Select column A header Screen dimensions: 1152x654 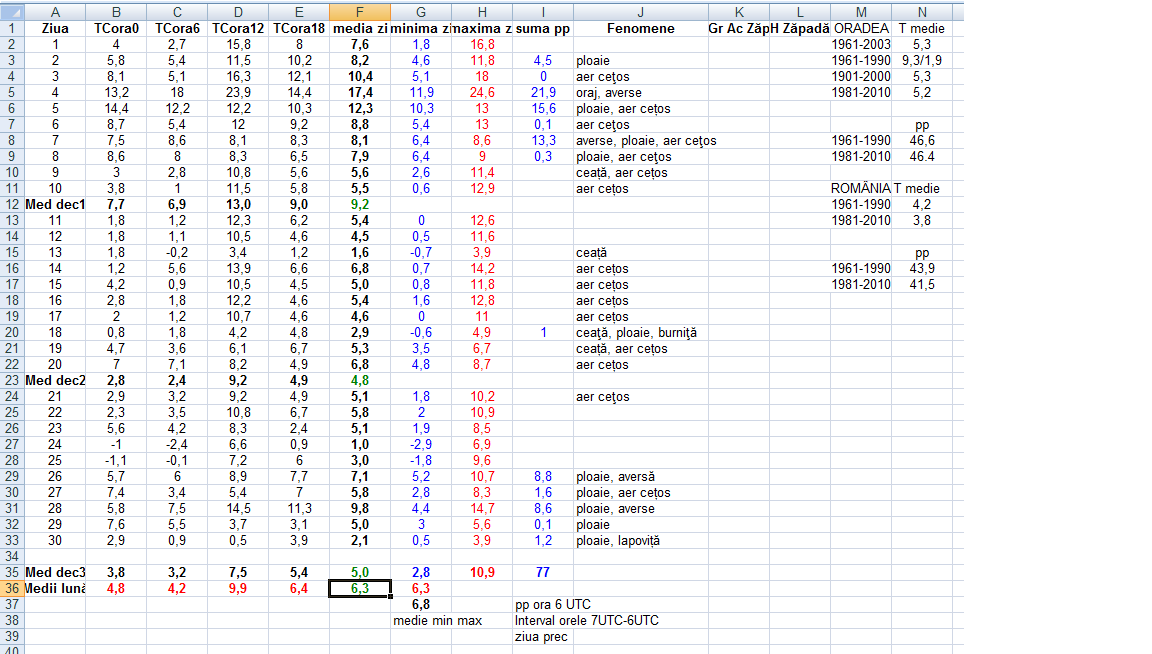coord(55,12)
